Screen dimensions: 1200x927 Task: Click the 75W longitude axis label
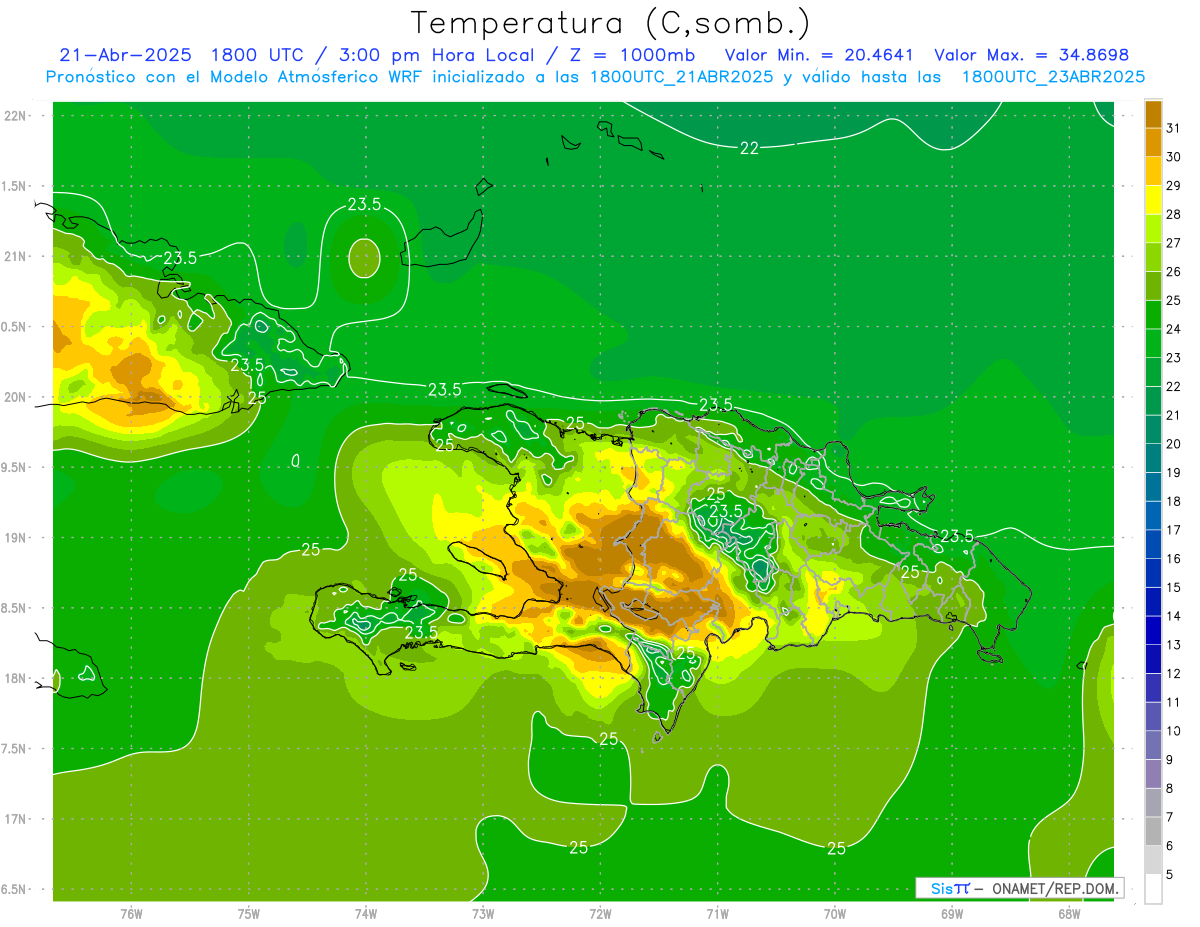point(249,913)
